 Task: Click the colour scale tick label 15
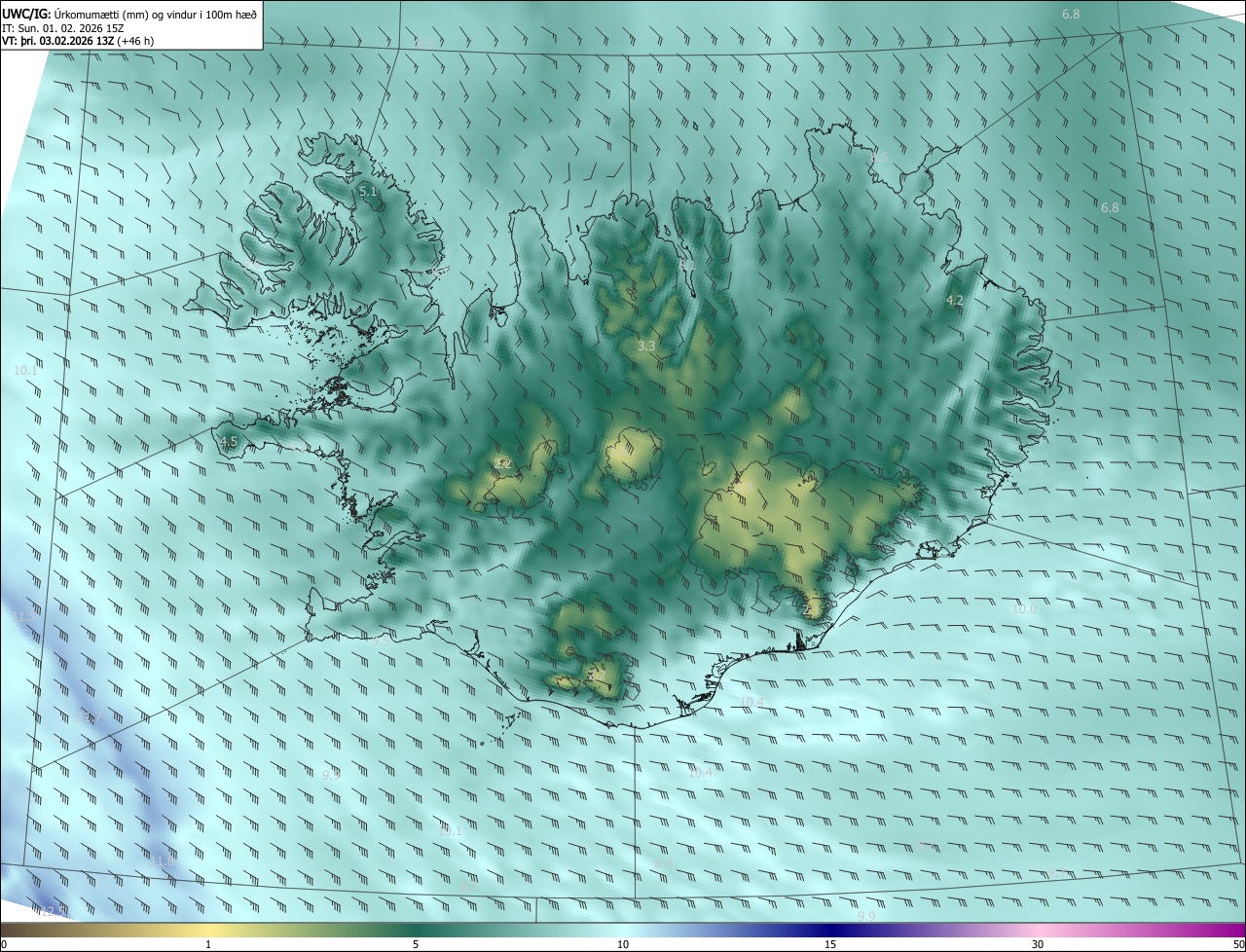[x=830, y=944]
